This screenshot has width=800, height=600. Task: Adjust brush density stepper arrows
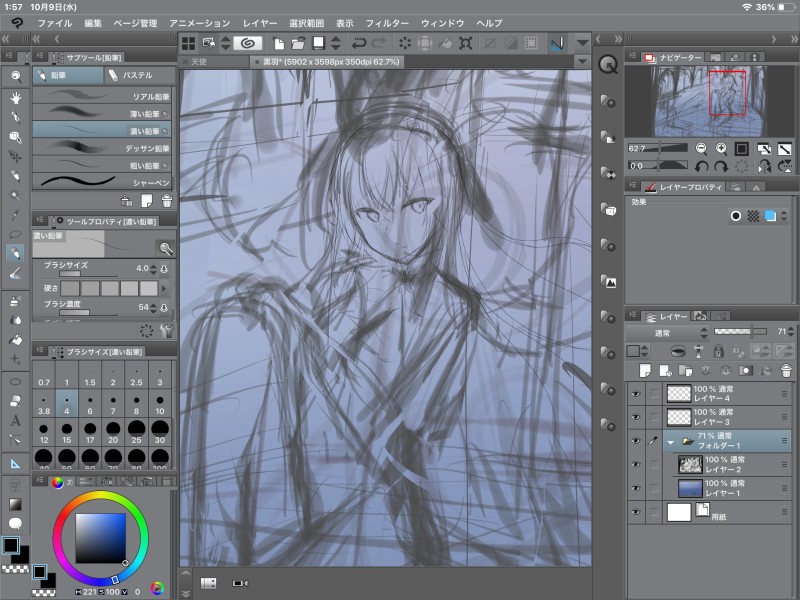click(153, 308)
